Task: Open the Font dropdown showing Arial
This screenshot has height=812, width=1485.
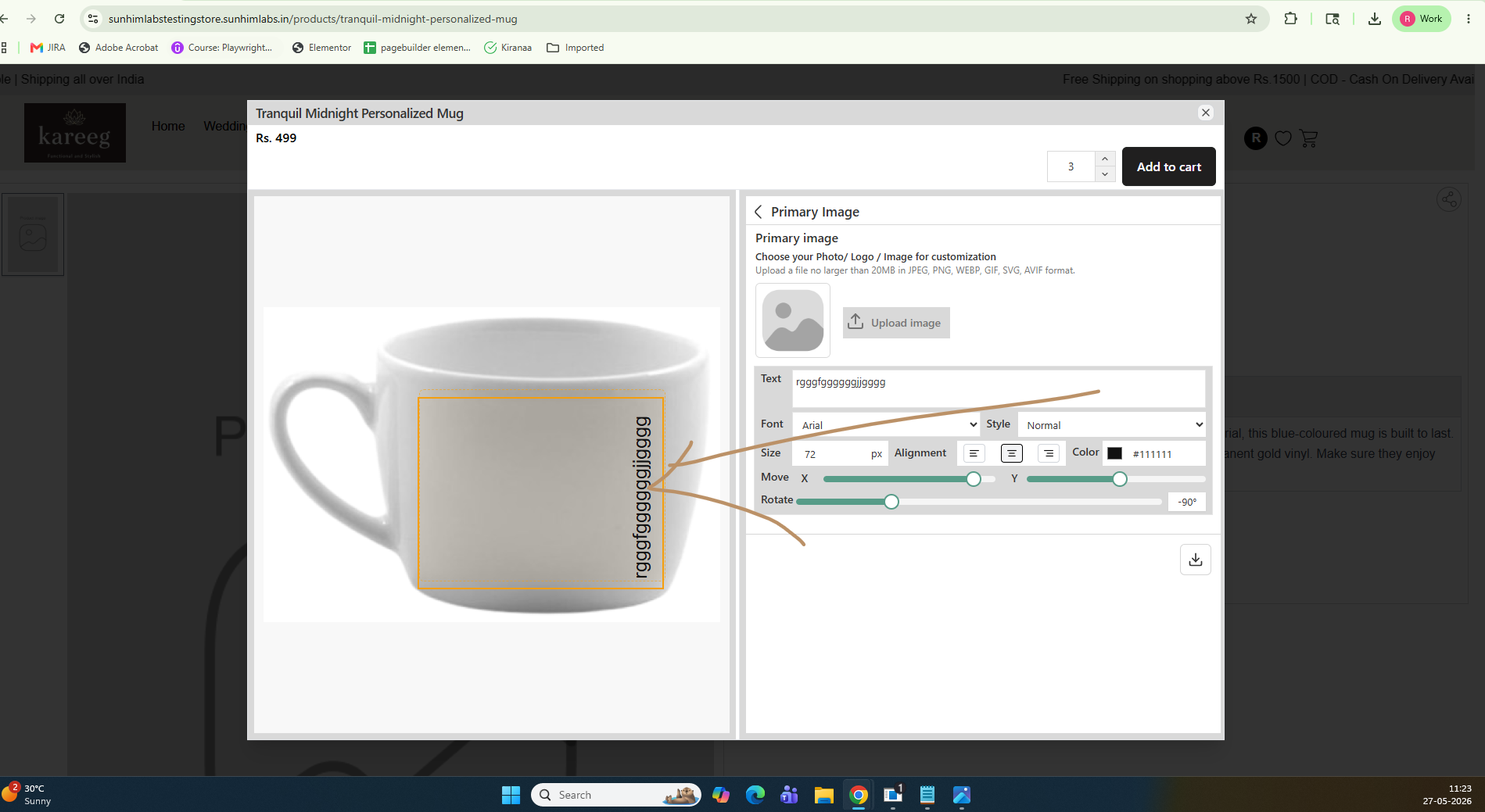Action: point(886,425)
